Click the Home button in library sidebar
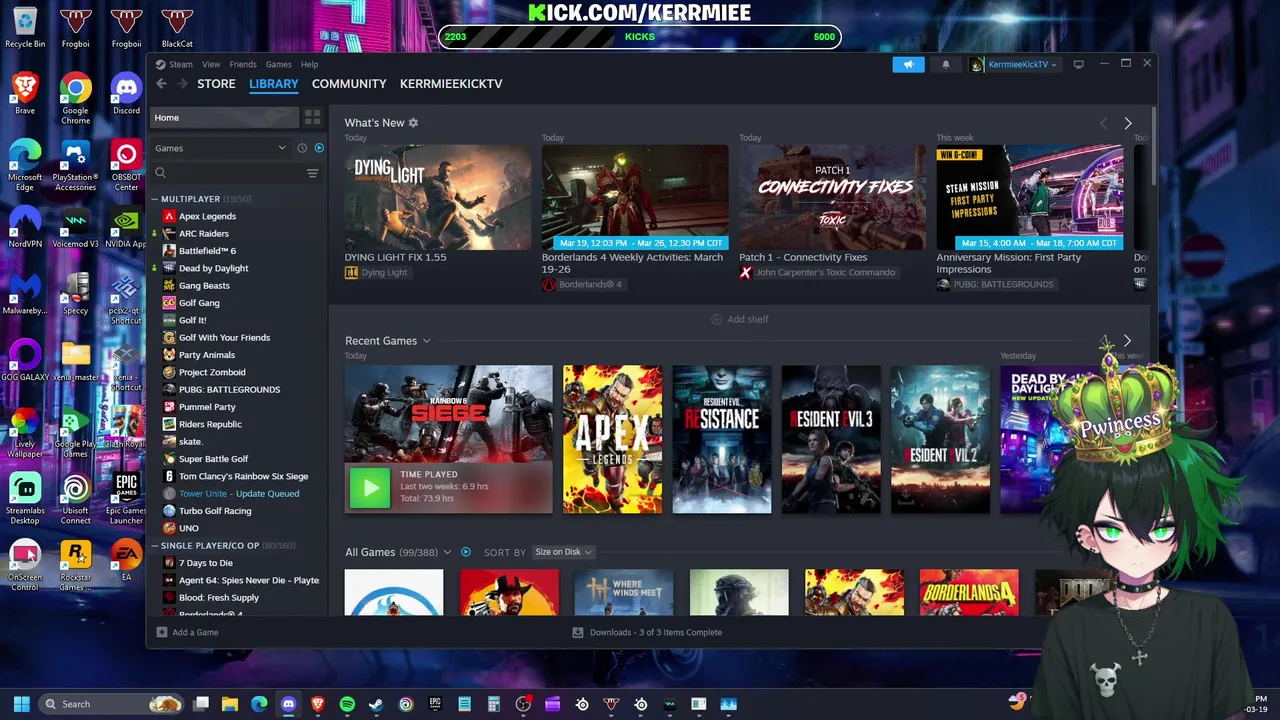The height and width of the screenshot is (720, 1280). pyautogui.click(x=225, y=118)
